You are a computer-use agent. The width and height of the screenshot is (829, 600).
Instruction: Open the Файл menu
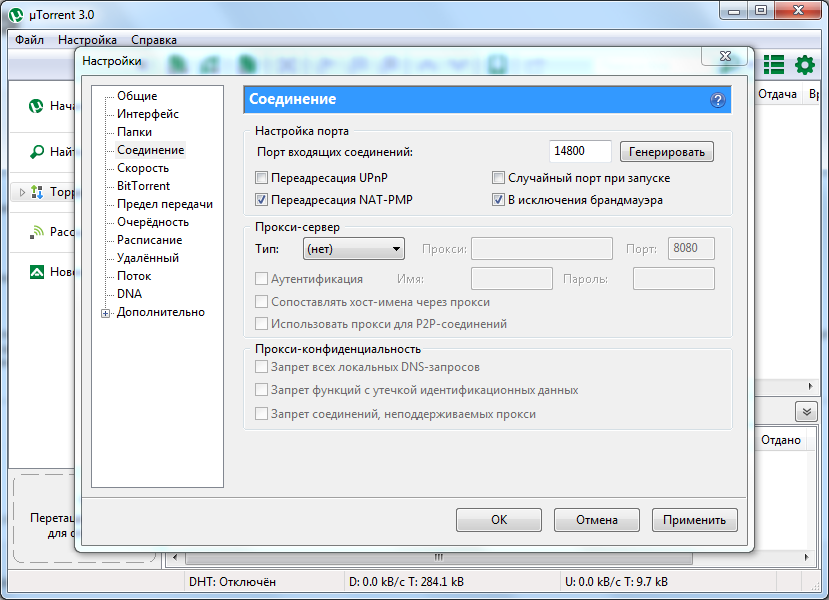(x=29, y=40)
